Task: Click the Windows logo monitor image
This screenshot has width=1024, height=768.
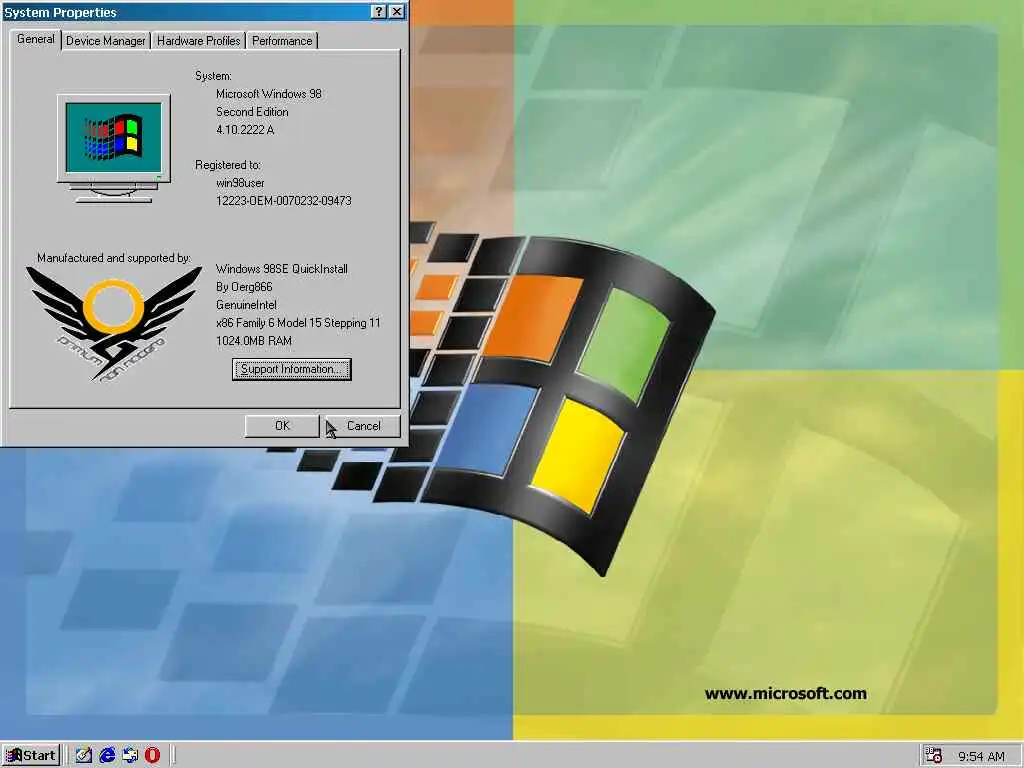Action: 114,148
